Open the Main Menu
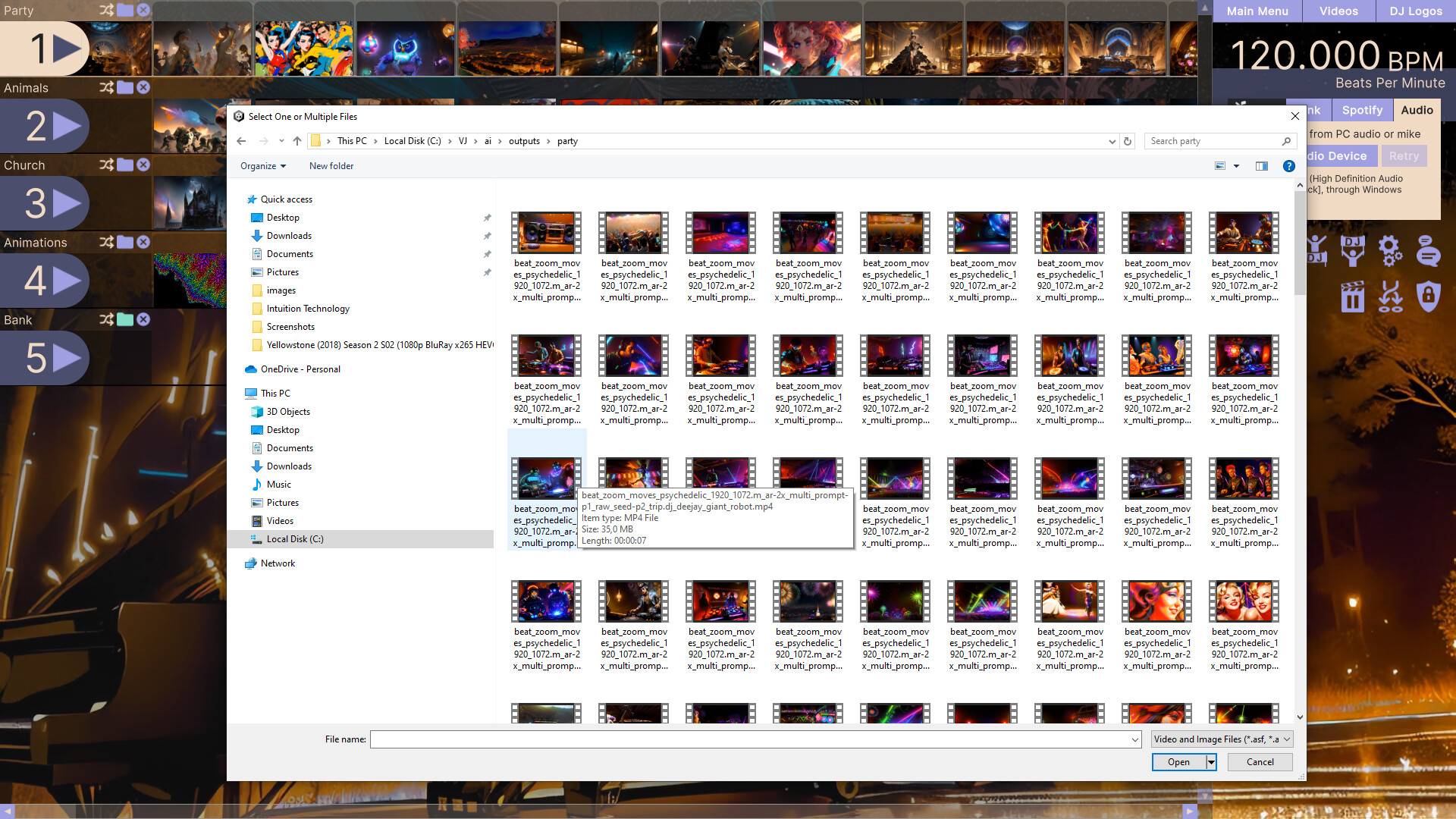This screenshot has height=819, width=1456. click(x=1257, y=11)
